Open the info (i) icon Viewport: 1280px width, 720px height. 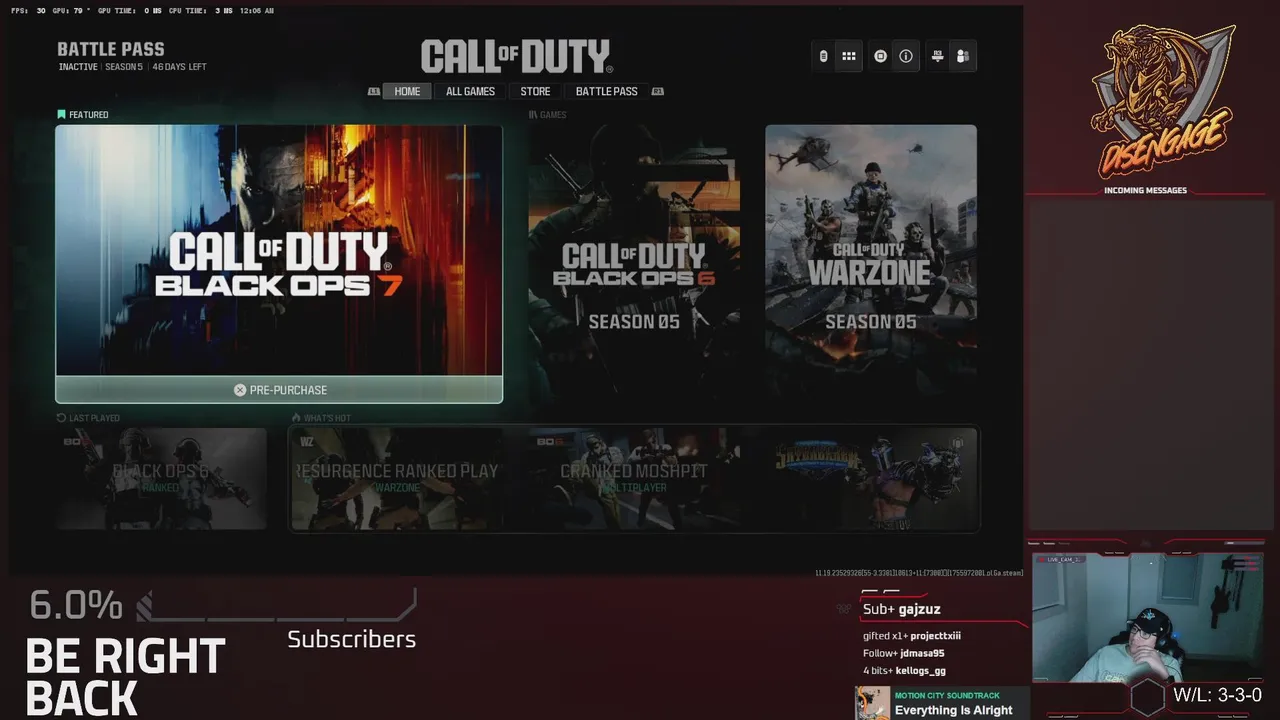point(906,56)
